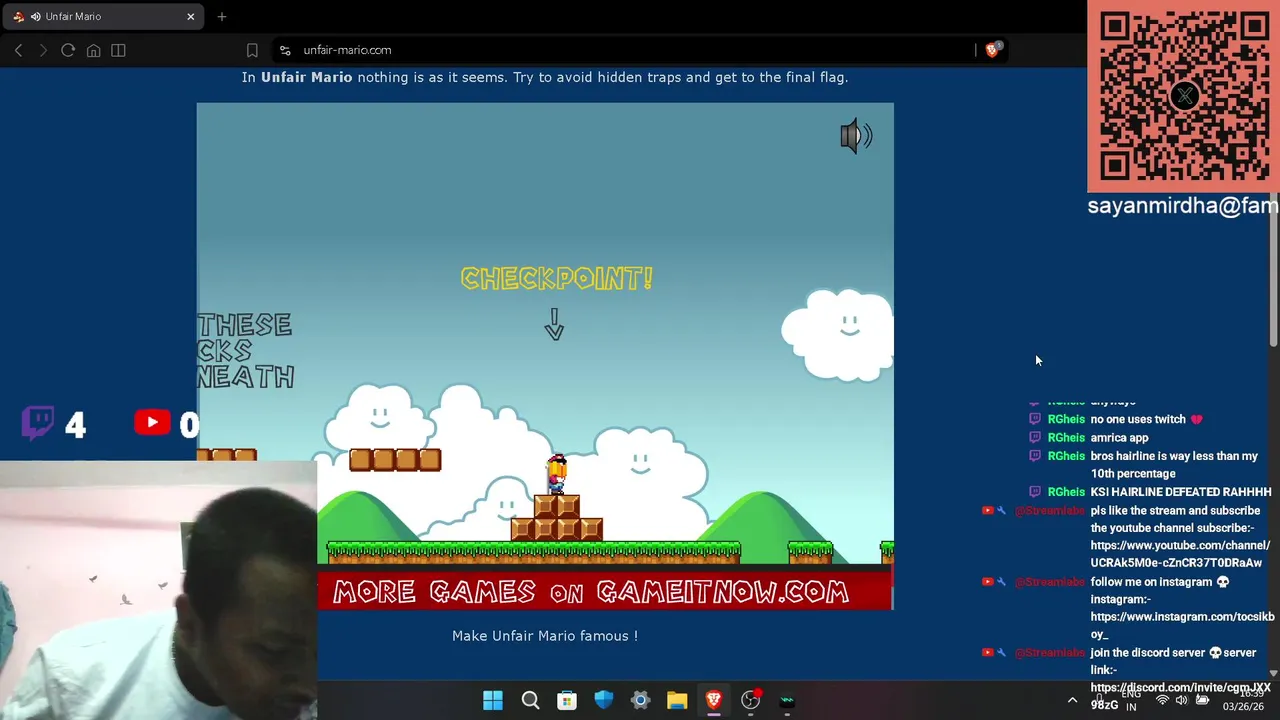Open the Windows Start menu
The width and height of the screenshot is (1280, 720).
pyautogui.click(x=493, y=701)
